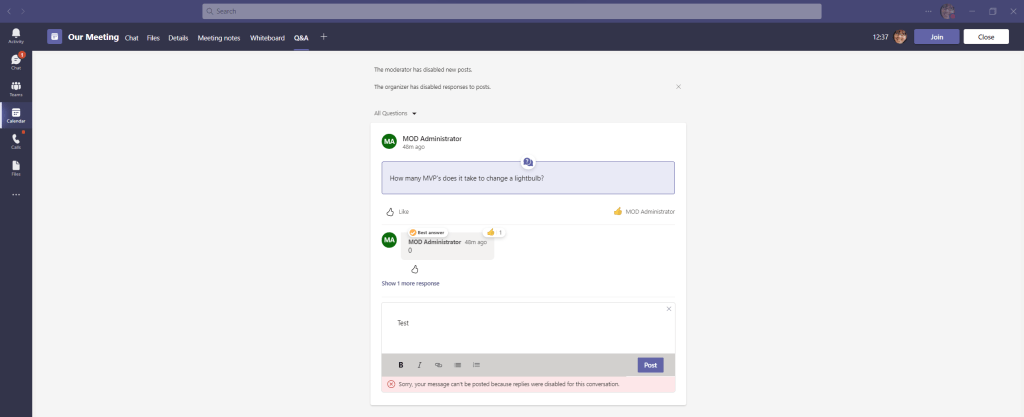Toggle bold formatting in reply editor
This screenshot has width=1024, height=417.
coord(401,365)
